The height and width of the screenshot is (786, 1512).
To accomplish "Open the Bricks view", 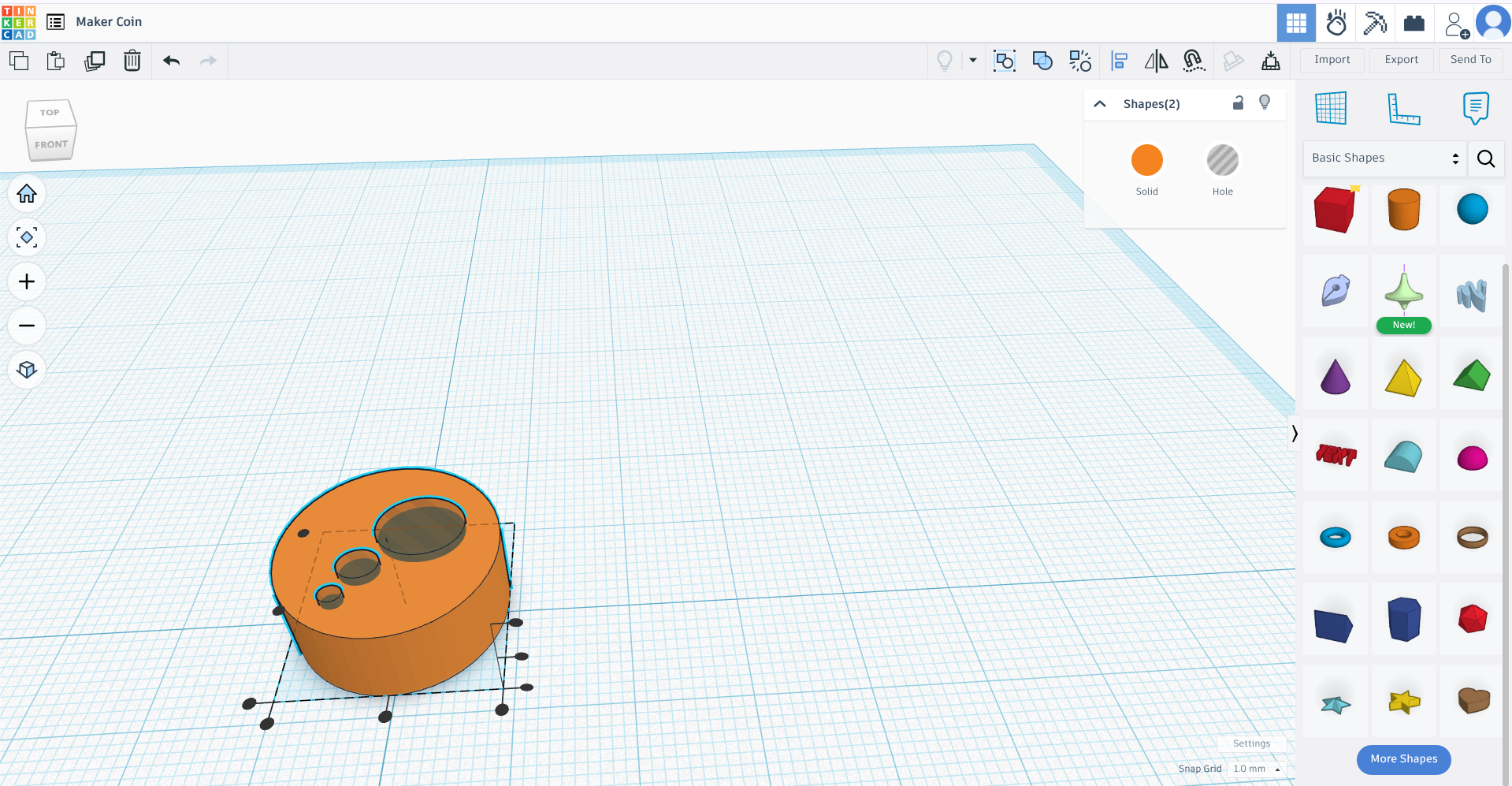I will pyautogui.click(x=1414, y=23).
